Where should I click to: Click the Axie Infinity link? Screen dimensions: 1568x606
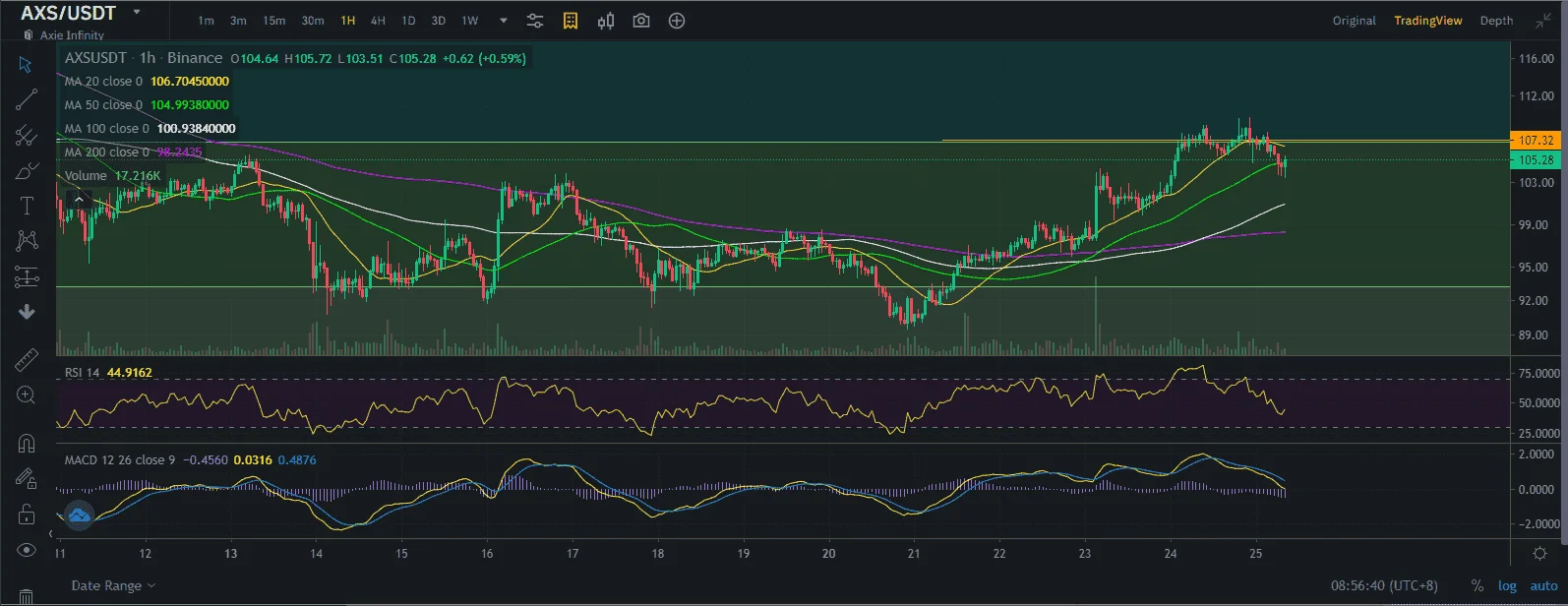pyautogui.click(x=72, y=35)
